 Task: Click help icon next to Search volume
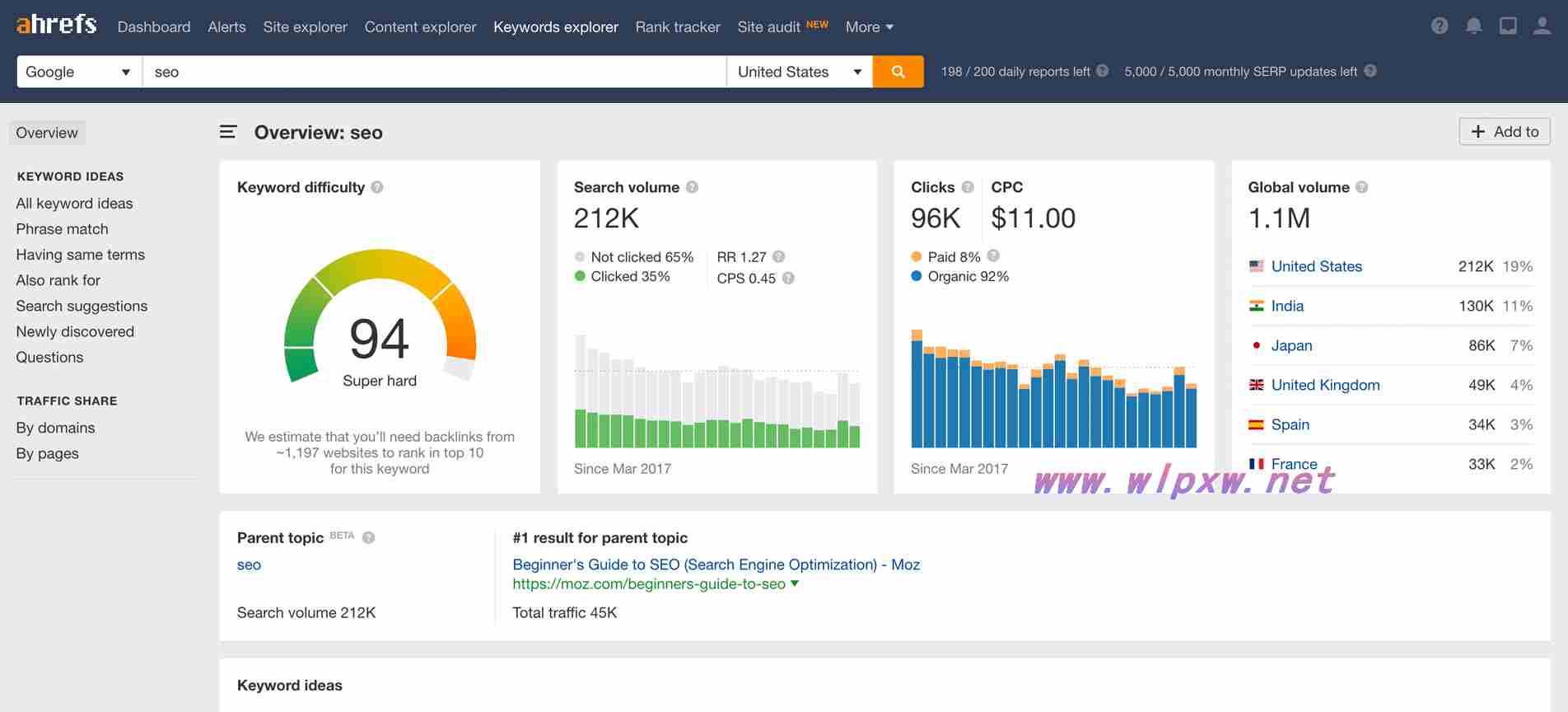692,187
